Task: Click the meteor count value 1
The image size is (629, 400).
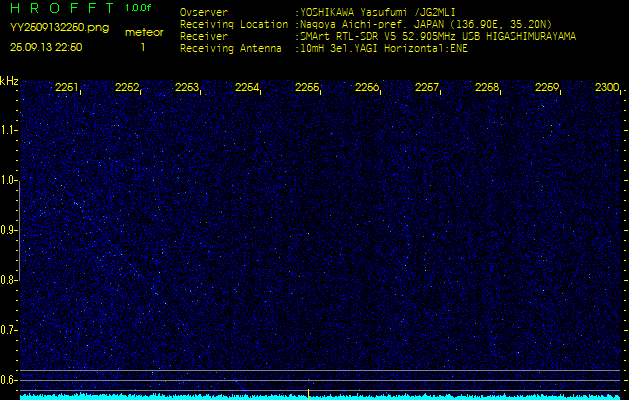Action: 142,47
